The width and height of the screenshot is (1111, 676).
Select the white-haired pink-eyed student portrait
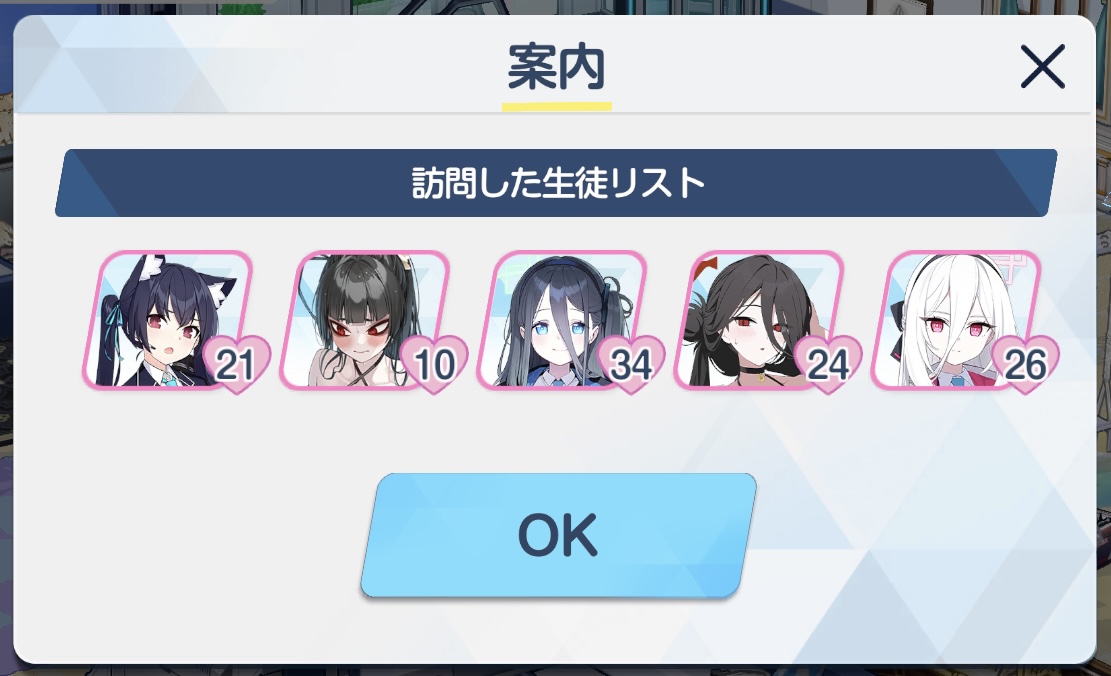[x=954, y=319]
